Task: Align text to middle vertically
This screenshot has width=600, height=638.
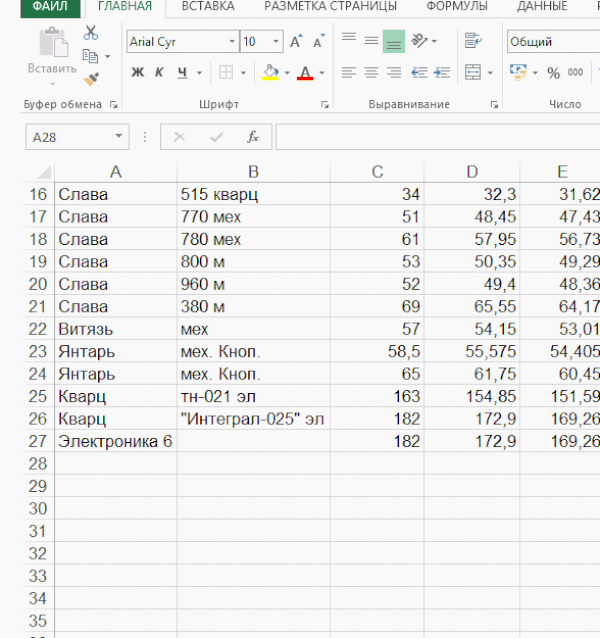Action: point(371,41)
